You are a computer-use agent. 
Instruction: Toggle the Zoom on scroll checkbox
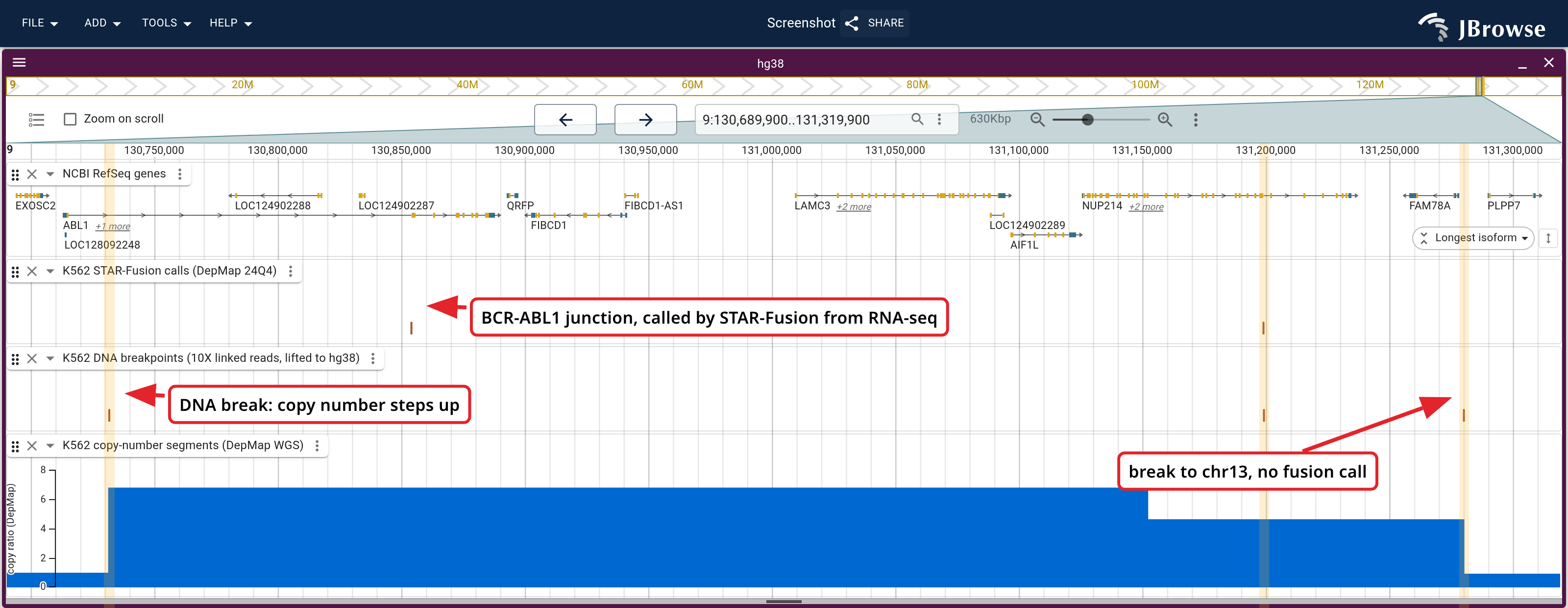(70, 120)
